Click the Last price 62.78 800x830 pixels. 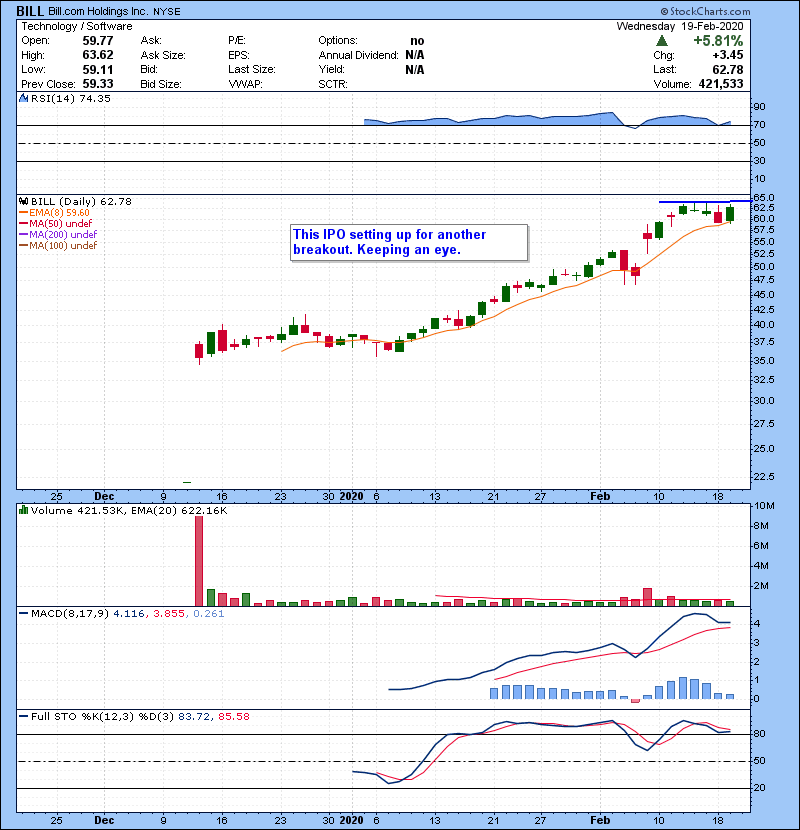click(x=727, y=69)
